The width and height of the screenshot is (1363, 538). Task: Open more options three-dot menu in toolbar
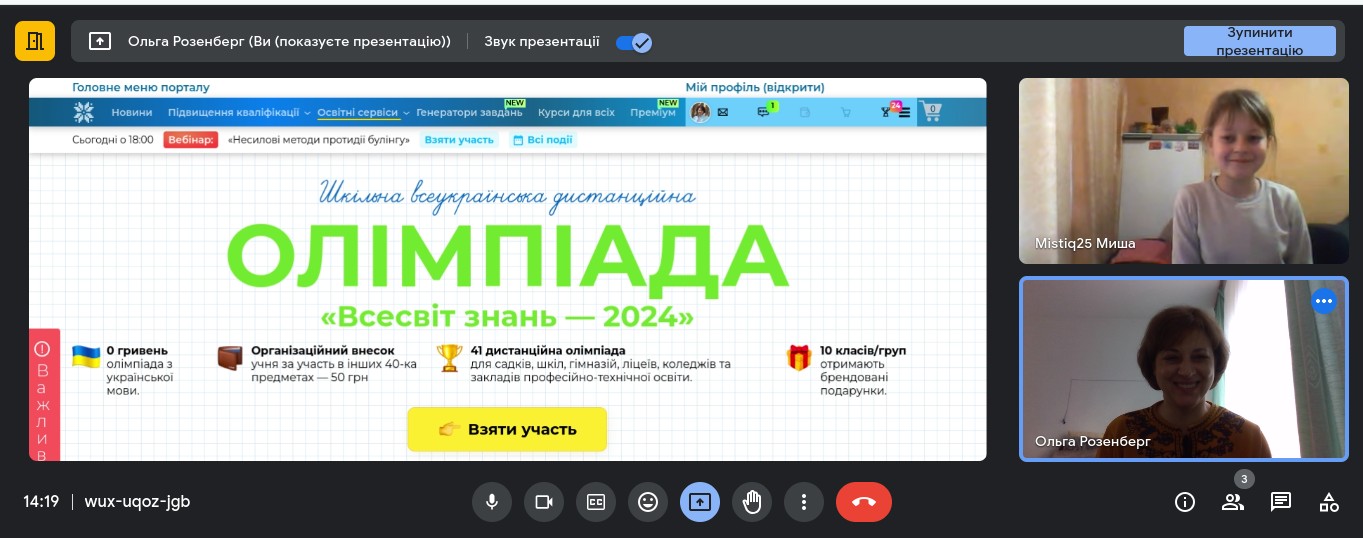(x=804, y=502)
